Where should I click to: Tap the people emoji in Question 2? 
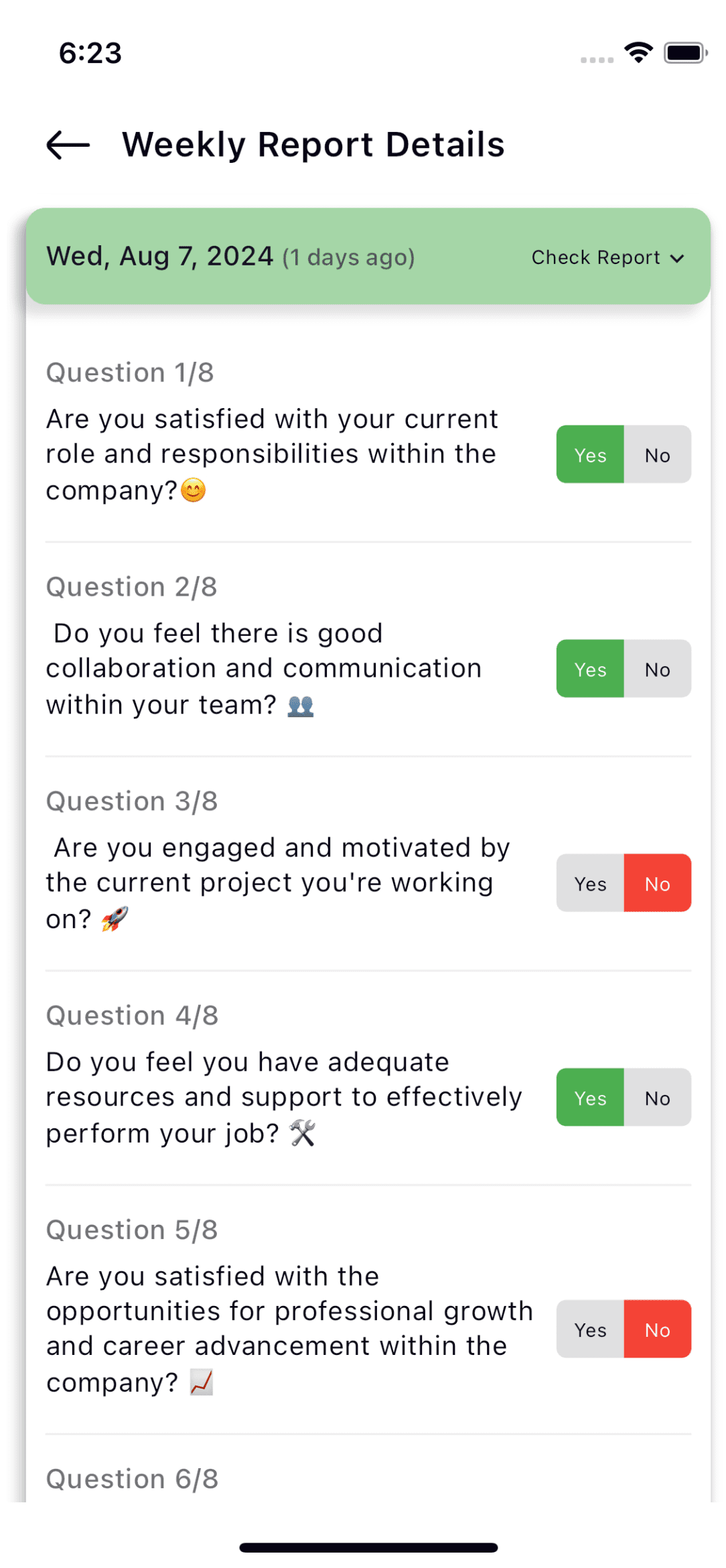point(301,706)
